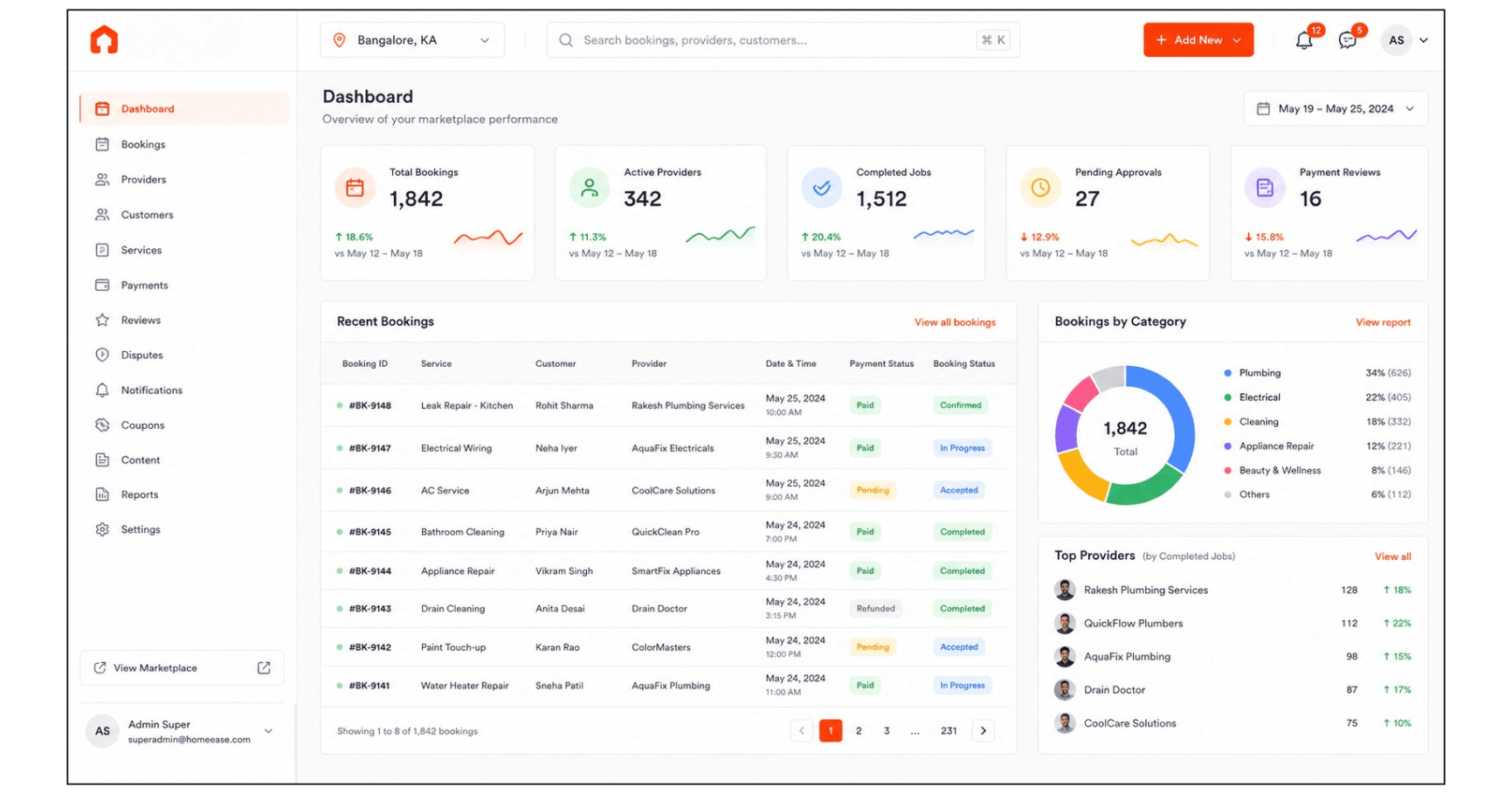Open the May 19 – May 25, 2024 date picker
Viewport: 1512px width, 794px height.
click(x=1336, y=109)
